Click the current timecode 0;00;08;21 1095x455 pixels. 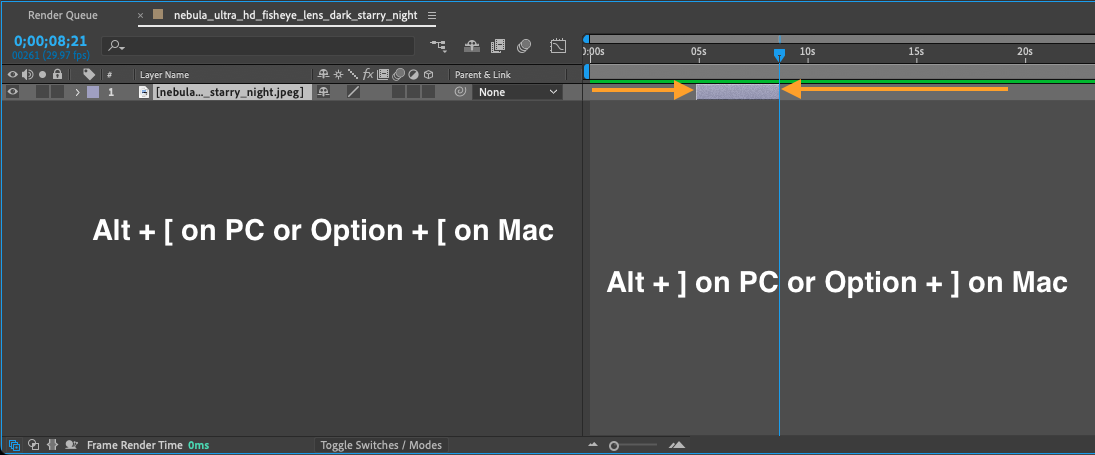coord(50,40)
